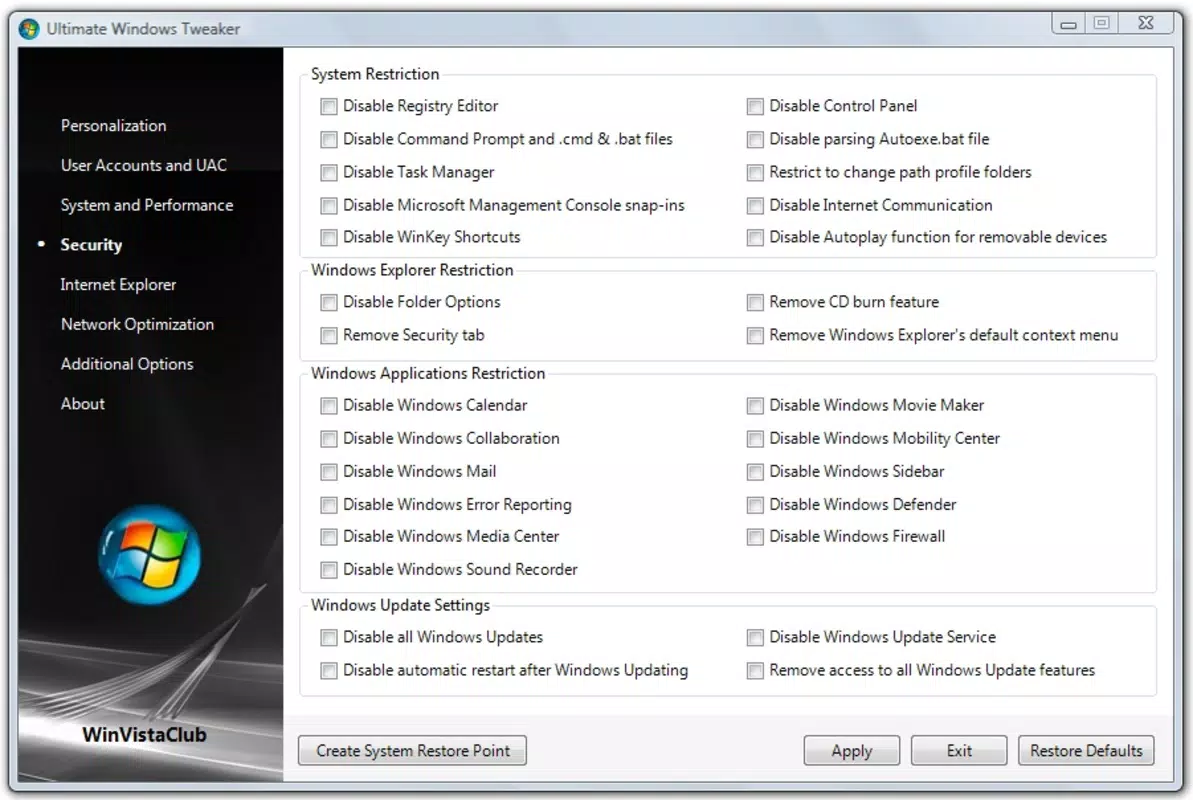Viewport: 1193px width, 800px height.
Task: Tick Disable automatic restart after Windows Updating
Action: (x=329, y=671)
